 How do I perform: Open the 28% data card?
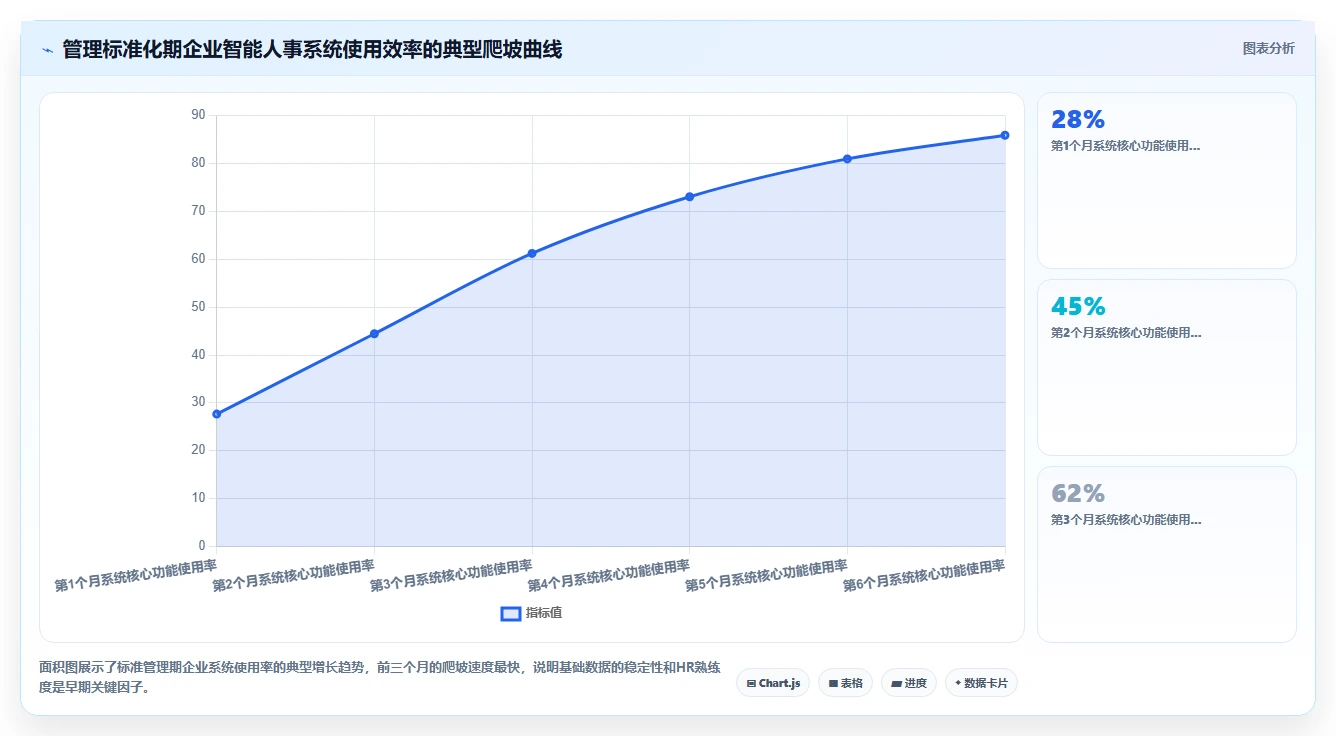1166,181
